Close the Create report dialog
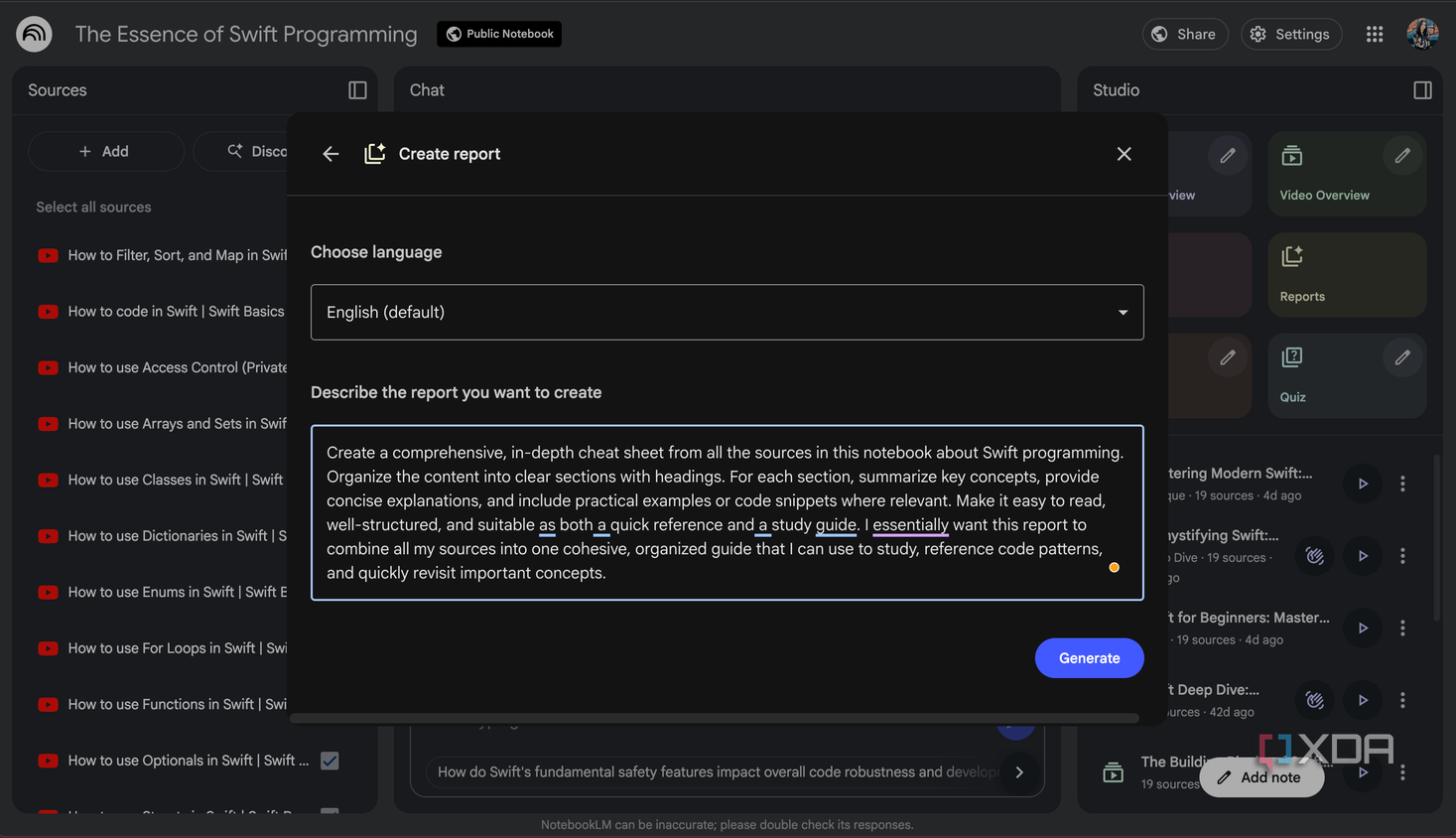 tap(1124, 154)
